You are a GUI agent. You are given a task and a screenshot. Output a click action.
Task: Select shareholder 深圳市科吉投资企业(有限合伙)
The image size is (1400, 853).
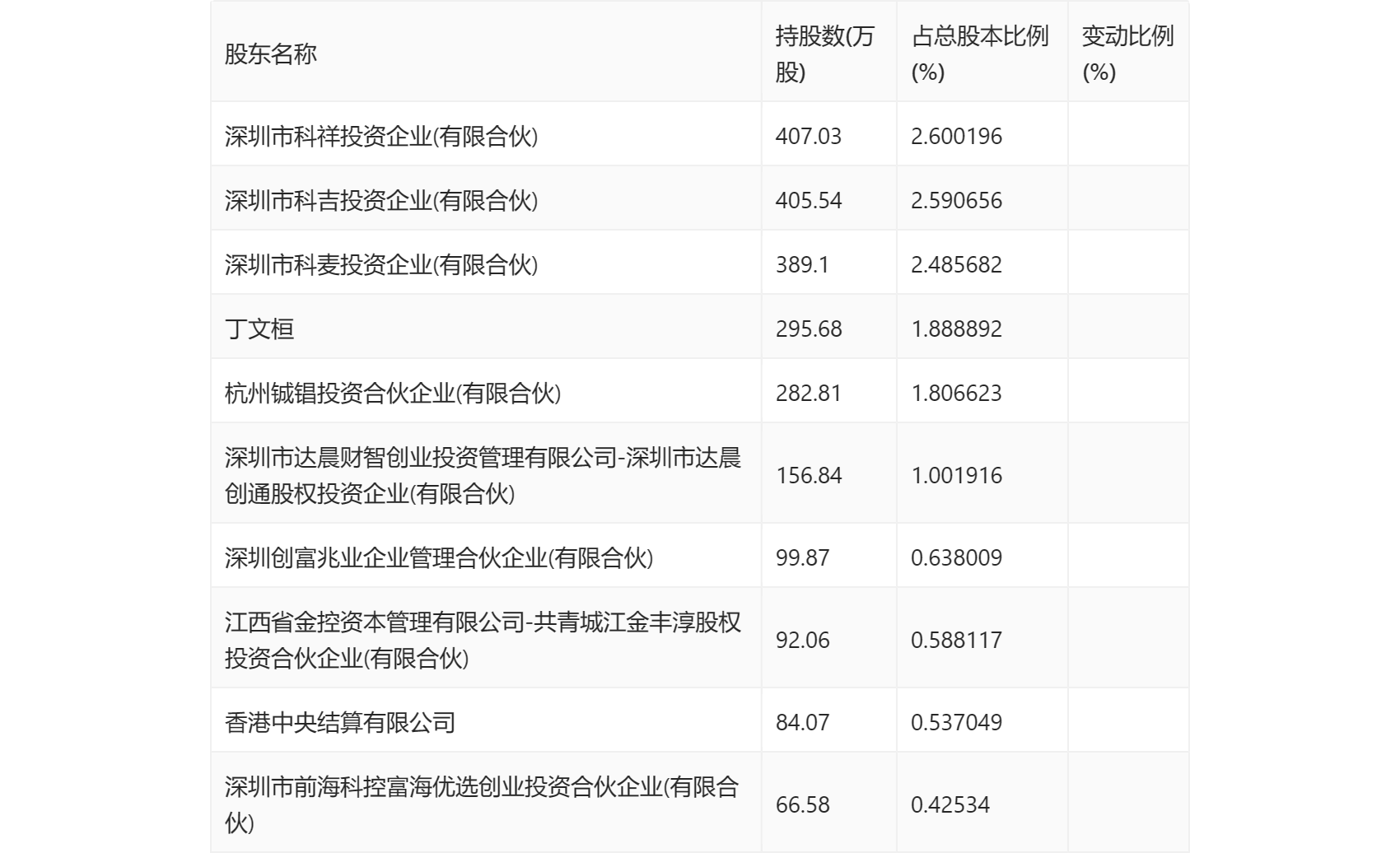tap(381, 200)
